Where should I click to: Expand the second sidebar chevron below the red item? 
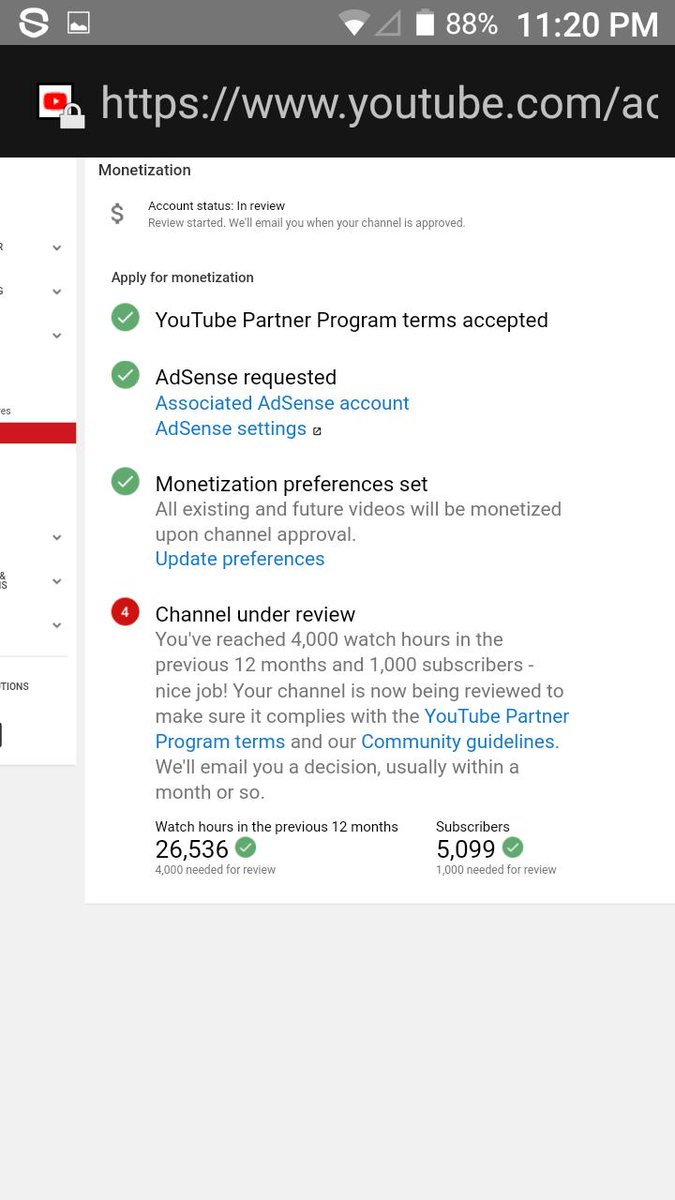coord(57,581)
